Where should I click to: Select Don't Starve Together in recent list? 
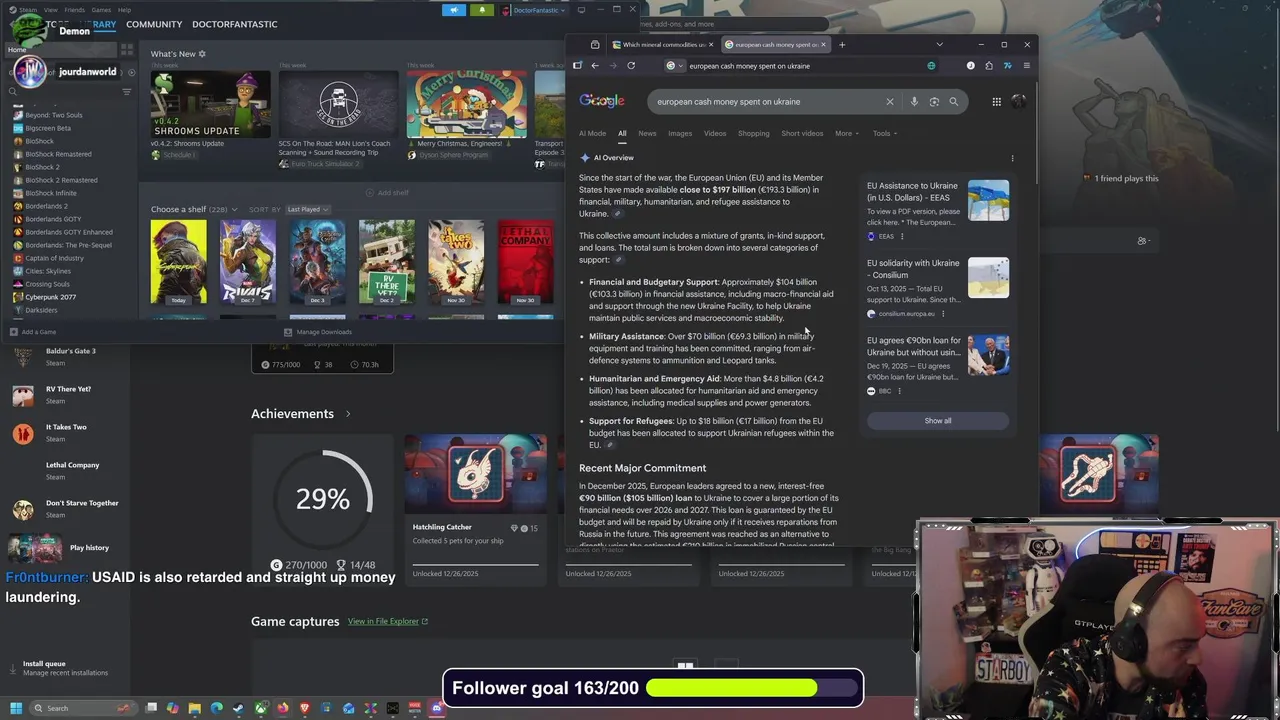(65, 509)
